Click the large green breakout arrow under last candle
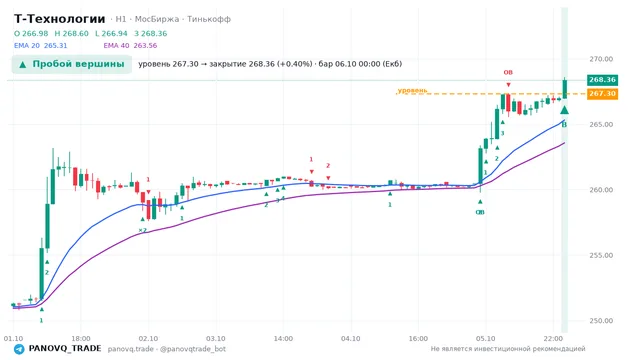Viewport: 640px width, 360px height. click(x=564, y=110)
